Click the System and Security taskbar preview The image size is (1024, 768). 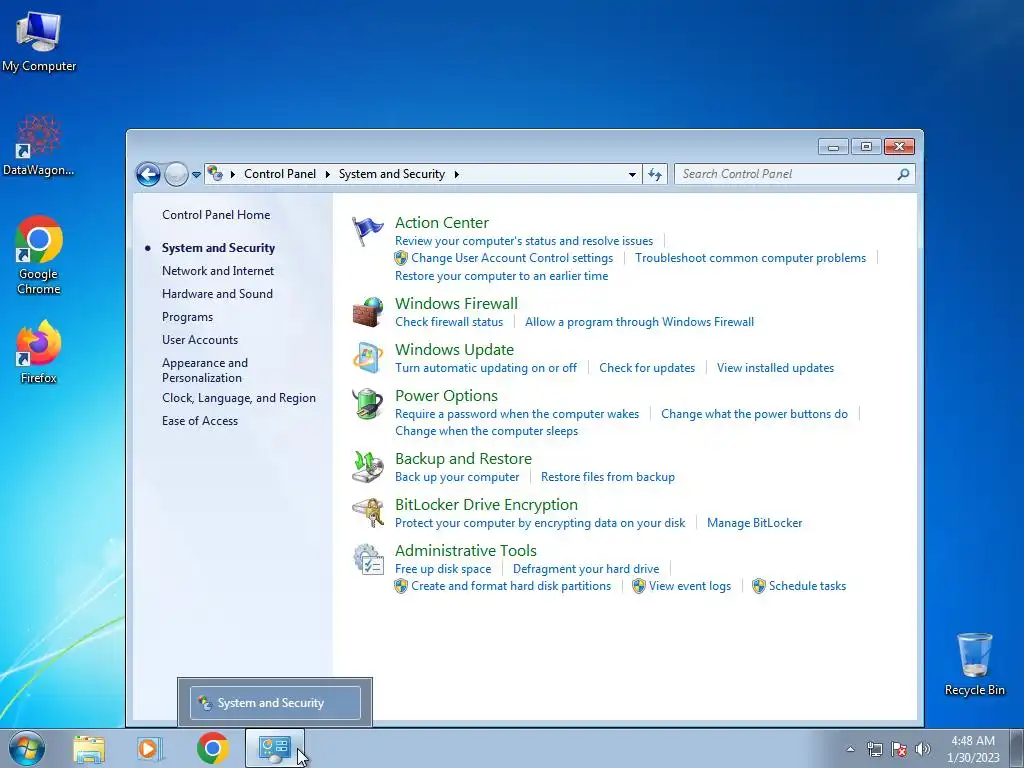click(x=275, y=703)
